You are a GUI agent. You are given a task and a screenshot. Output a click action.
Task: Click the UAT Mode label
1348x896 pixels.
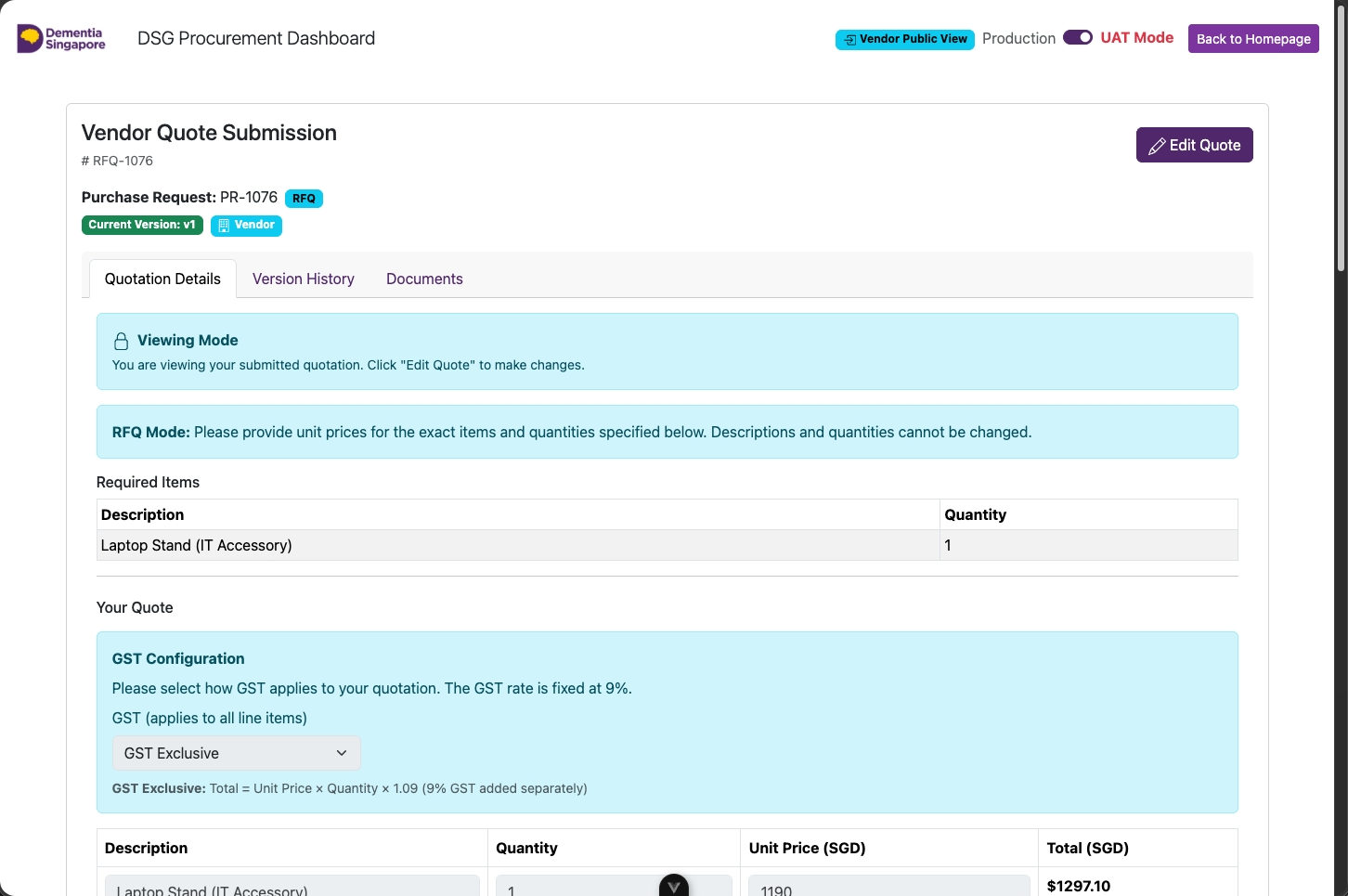tap(1137, 38)
